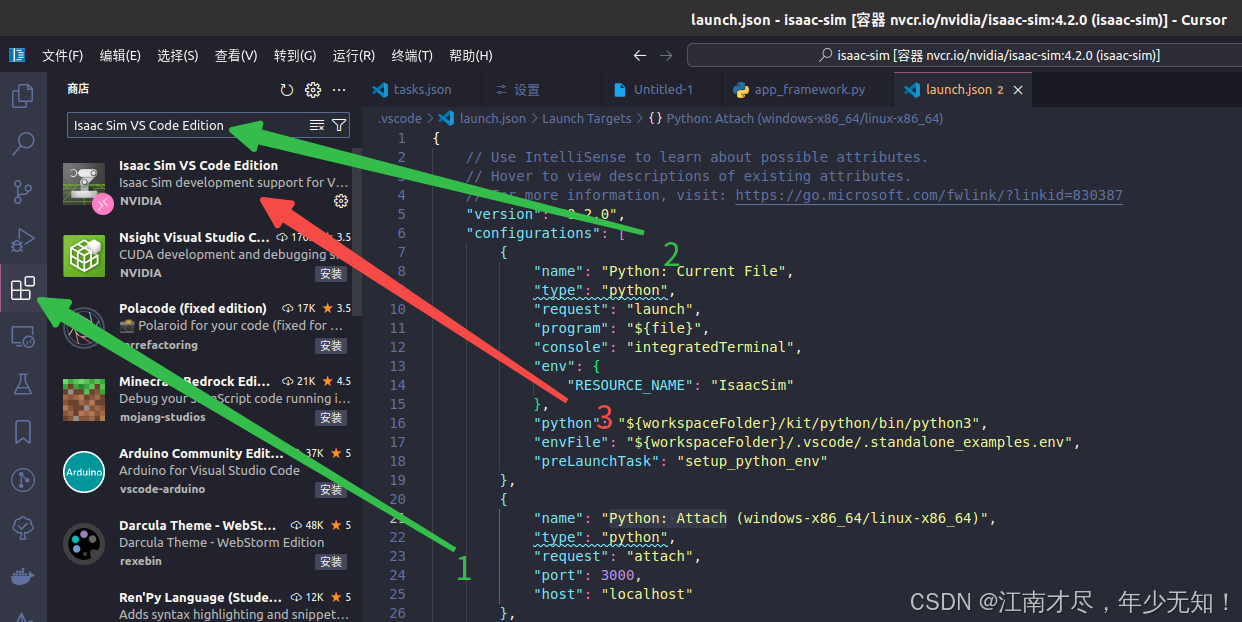Close the launch.json tab
The image size is (1242, 622).
(1018, 90)
